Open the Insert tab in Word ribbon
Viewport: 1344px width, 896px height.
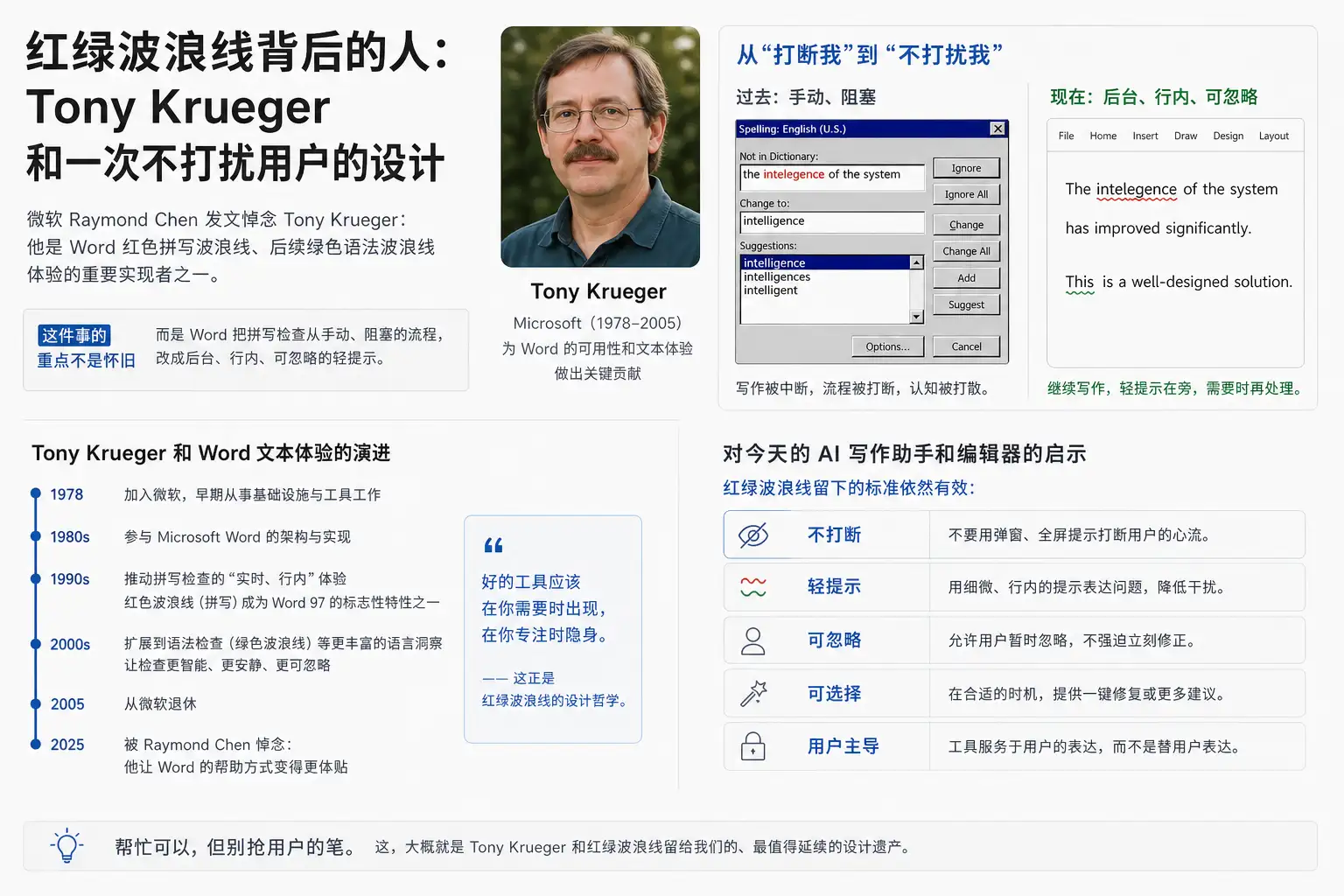1144,136
